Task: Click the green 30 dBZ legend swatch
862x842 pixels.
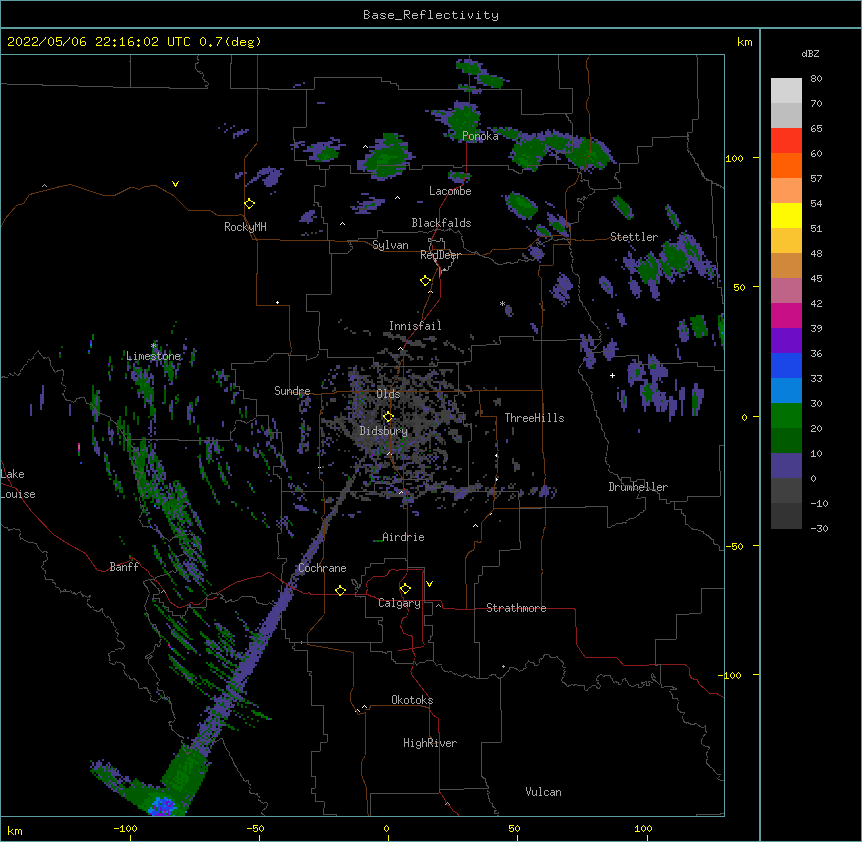Action: point(786,416)
